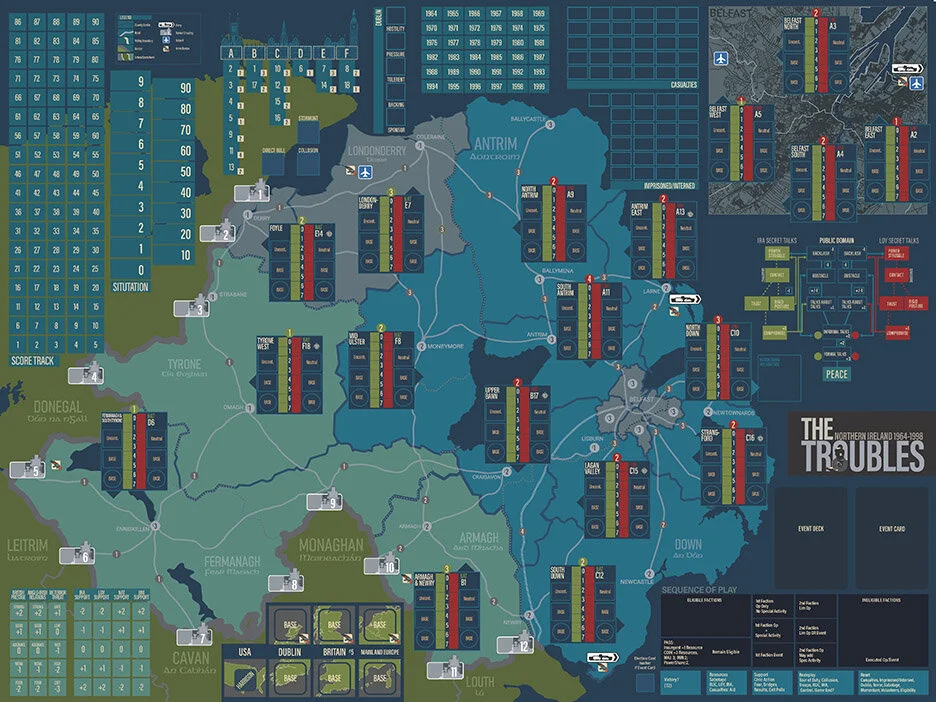Select border crossing marker 1 near Derry
The image size is (936, 702).
252,192
